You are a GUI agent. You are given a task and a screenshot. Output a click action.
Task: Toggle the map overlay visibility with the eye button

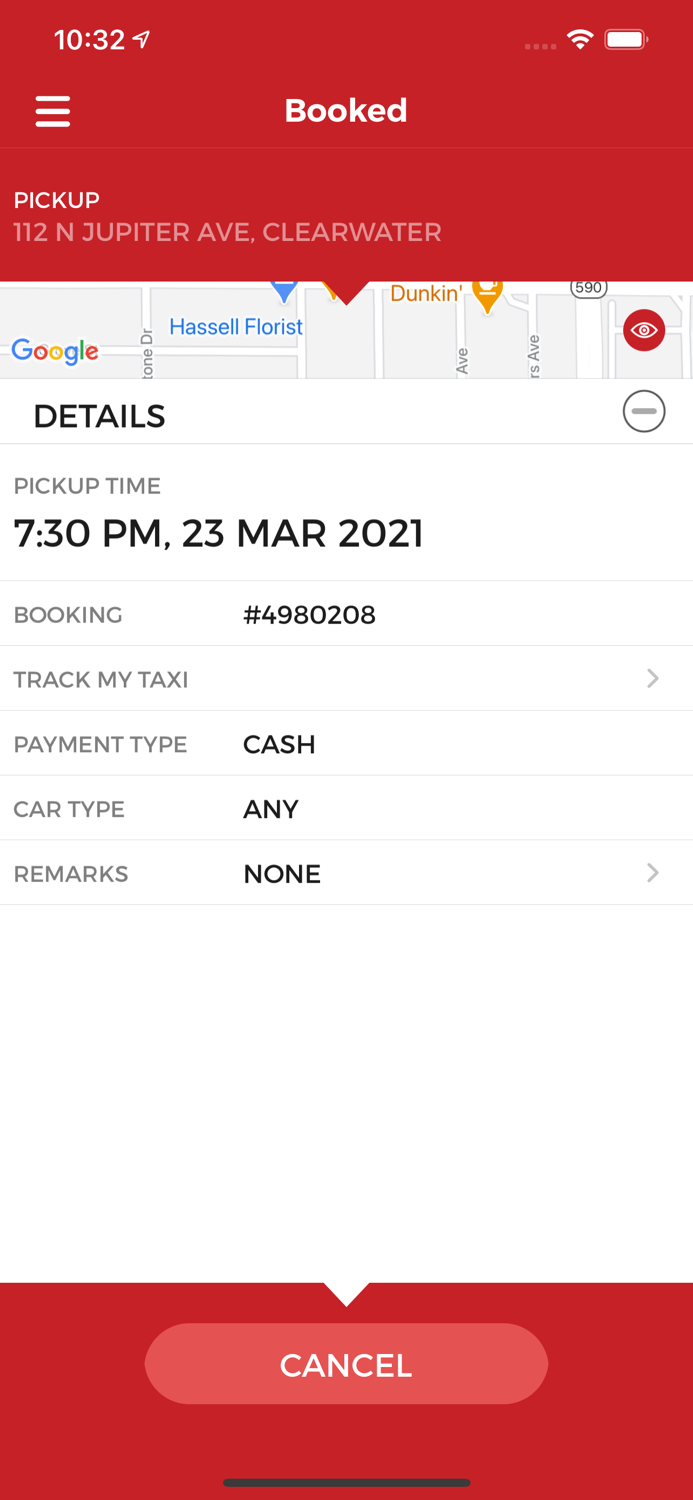point(644,330)
